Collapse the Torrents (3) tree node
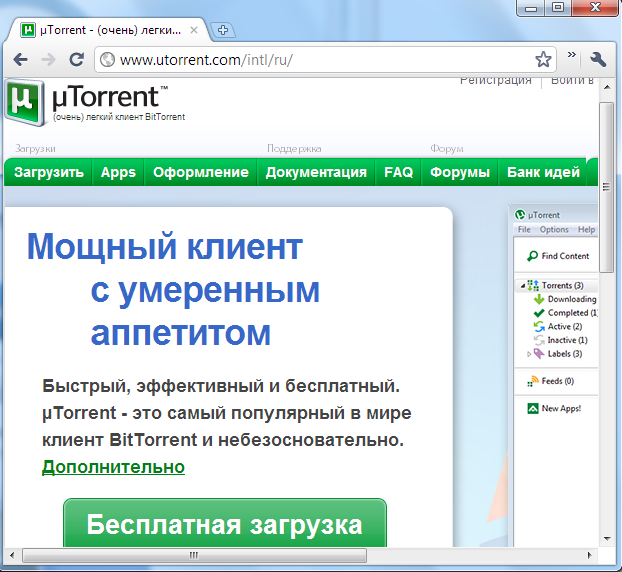 tap(523, 286)
